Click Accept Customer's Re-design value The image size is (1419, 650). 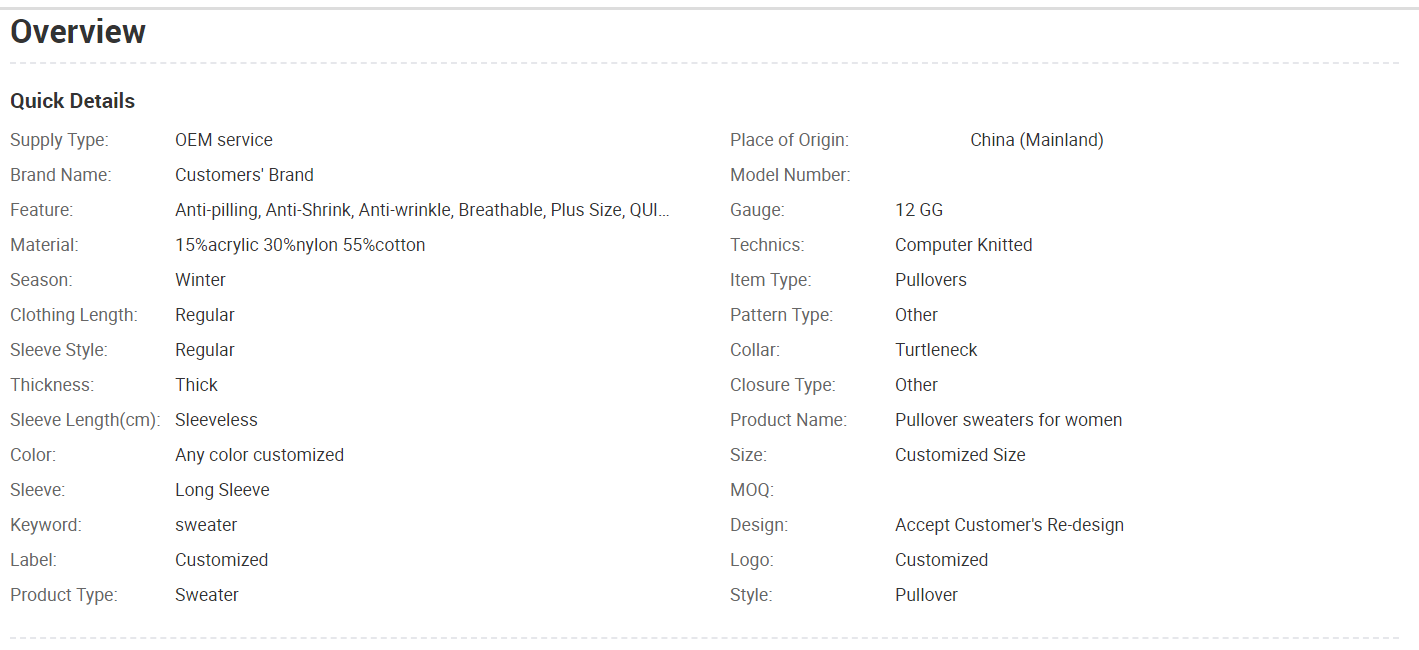coord(1009,525)
